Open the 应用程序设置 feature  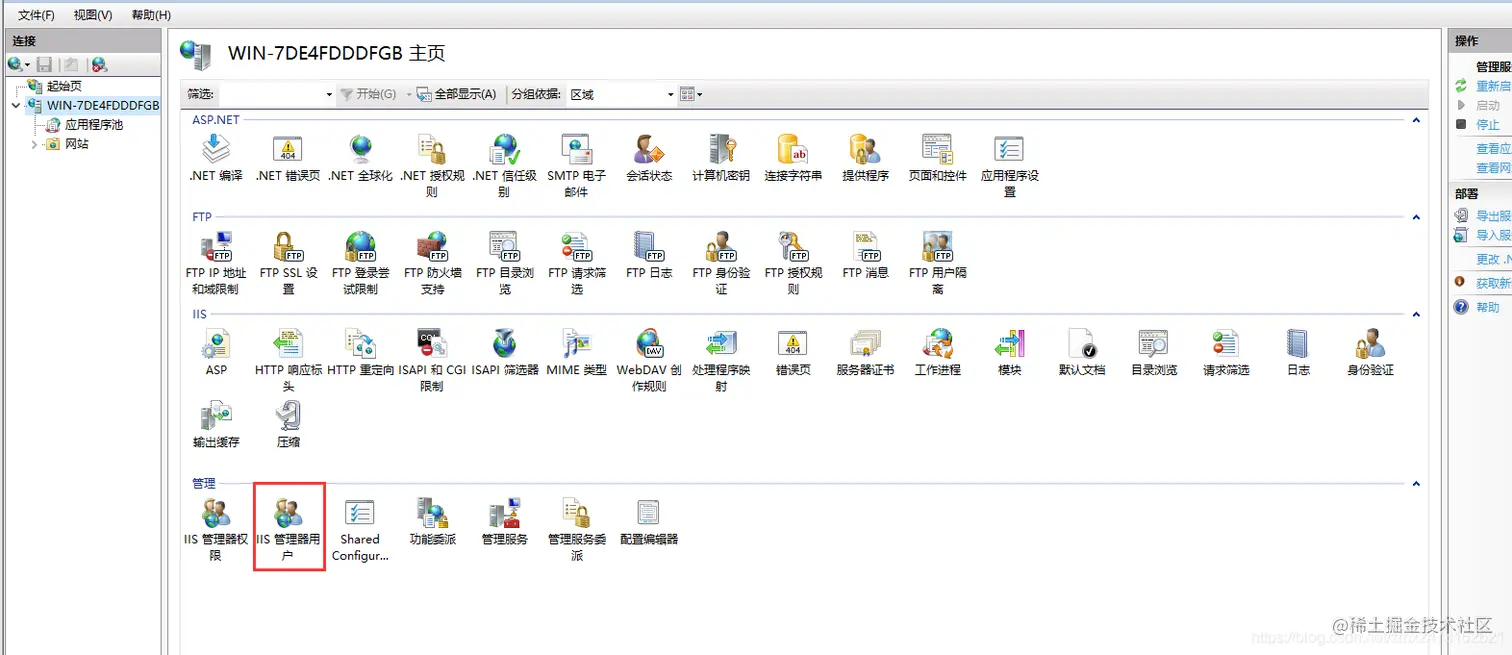click(1009, 166)
